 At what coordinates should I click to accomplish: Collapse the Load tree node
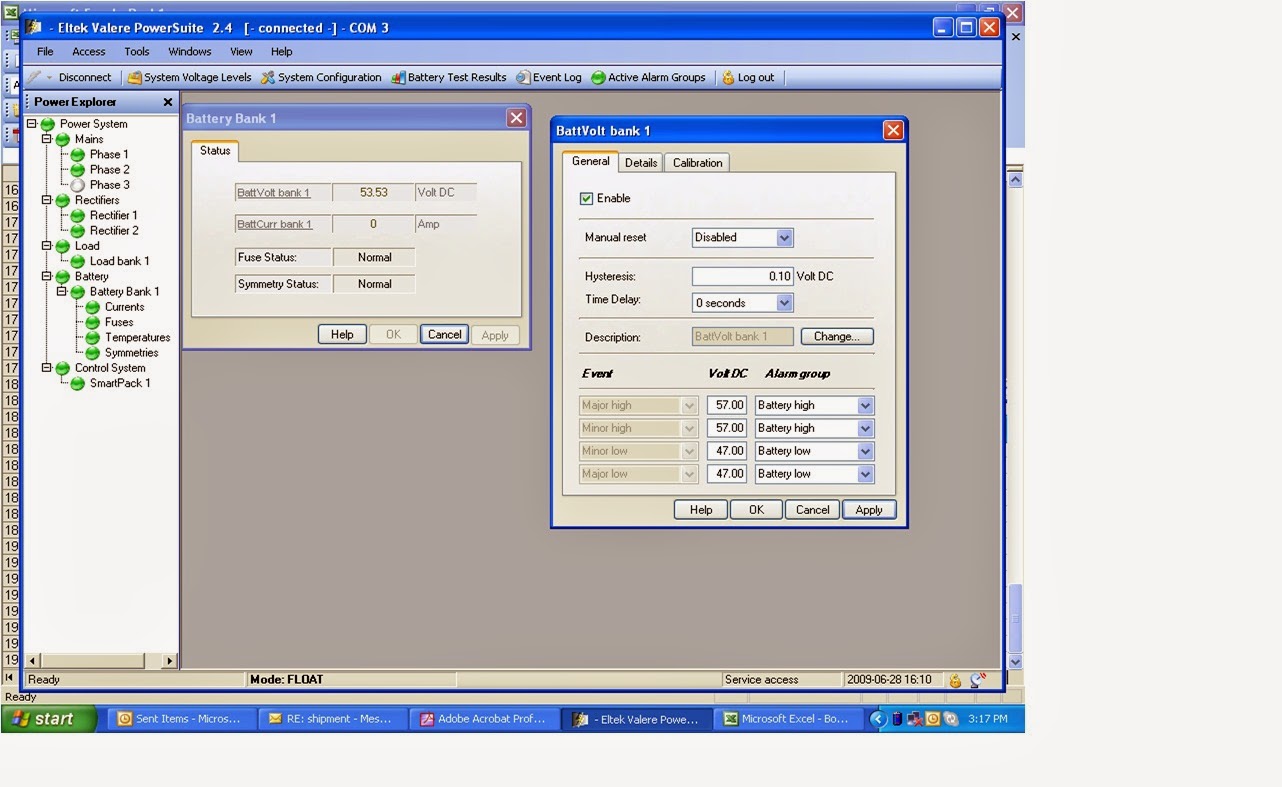(x=47, y=246)
